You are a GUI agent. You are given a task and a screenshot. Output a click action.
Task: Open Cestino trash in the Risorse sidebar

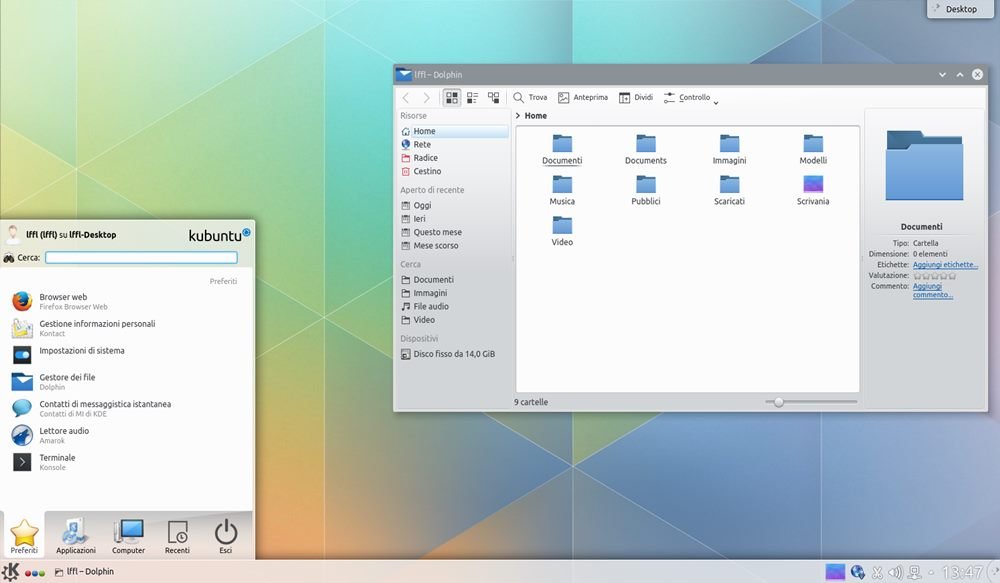[x=427, y=171]
